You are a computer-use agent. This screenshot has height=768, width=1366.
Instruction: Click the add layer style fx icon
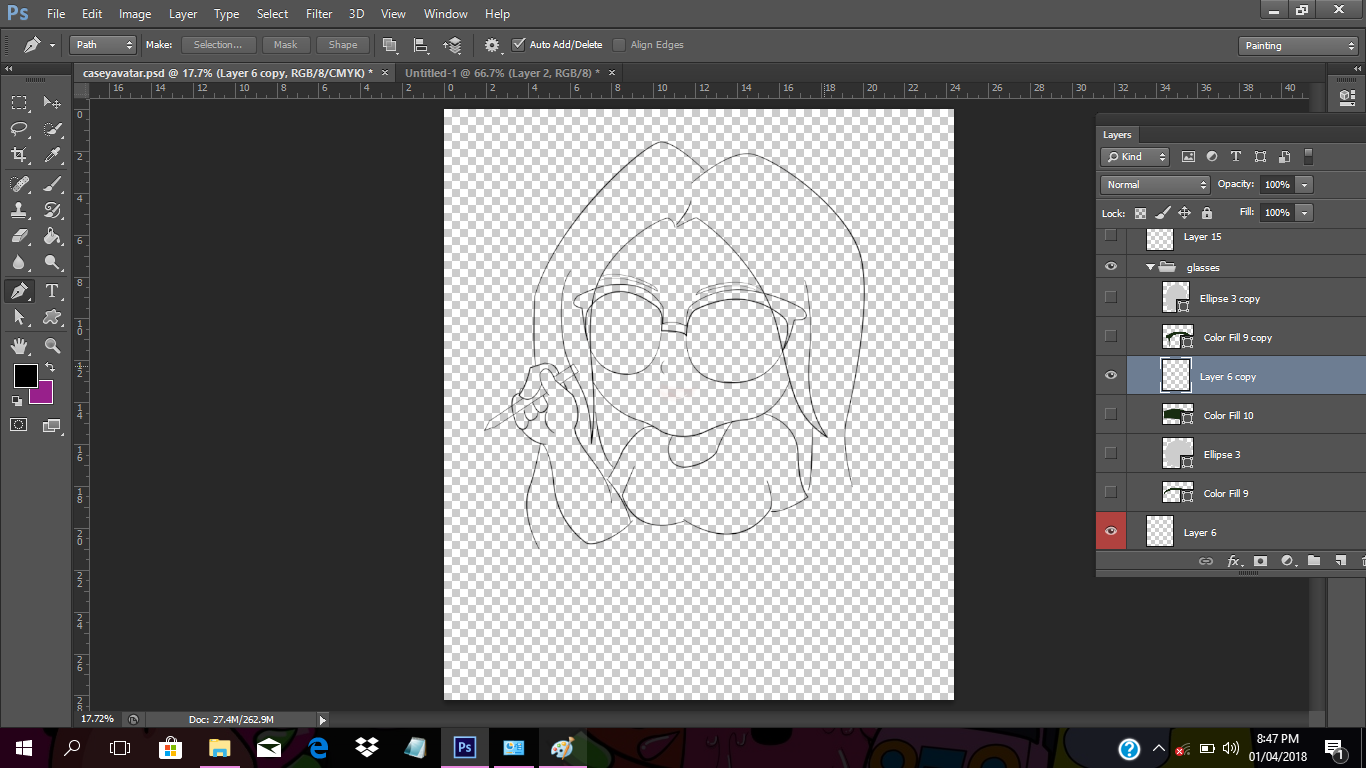click(1233, 561)
